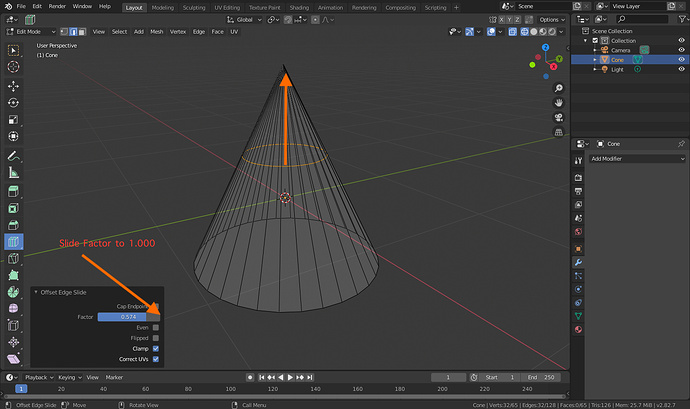Image resolution: width=690 pixels, height=409 pixels.
Task: Open the Object Data properties tab
Action: [x=578, y=316]
